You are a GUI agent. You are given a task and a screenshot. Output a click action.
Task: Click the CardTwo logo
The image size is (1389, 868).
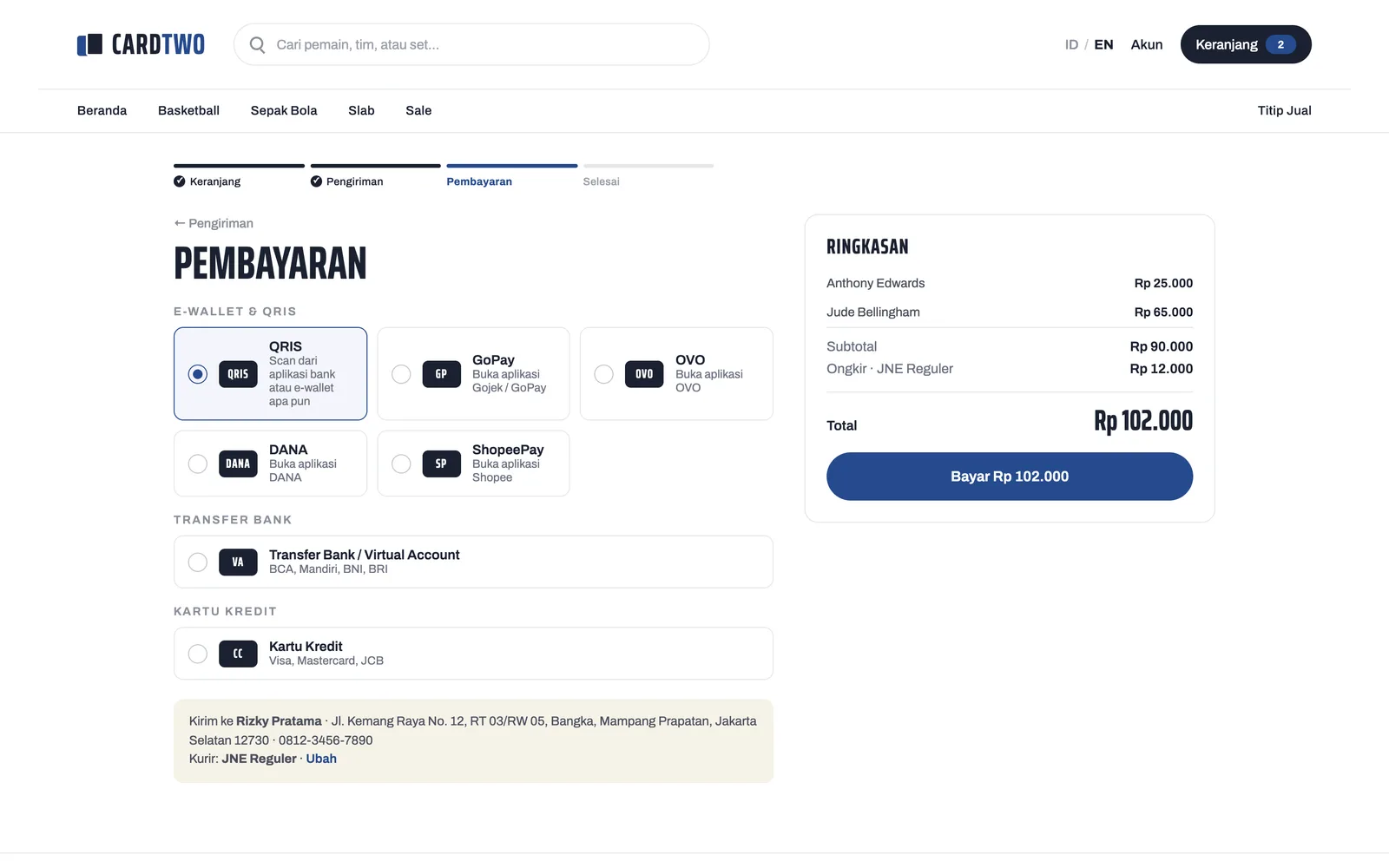[141, 44]
